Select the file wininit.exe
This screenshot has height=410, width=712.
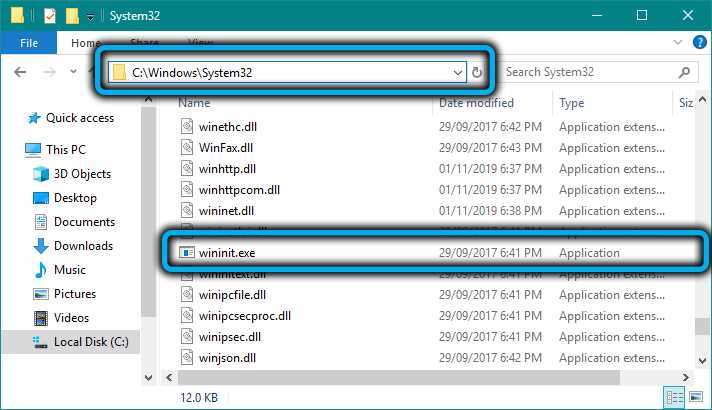(x=227, y=253)
